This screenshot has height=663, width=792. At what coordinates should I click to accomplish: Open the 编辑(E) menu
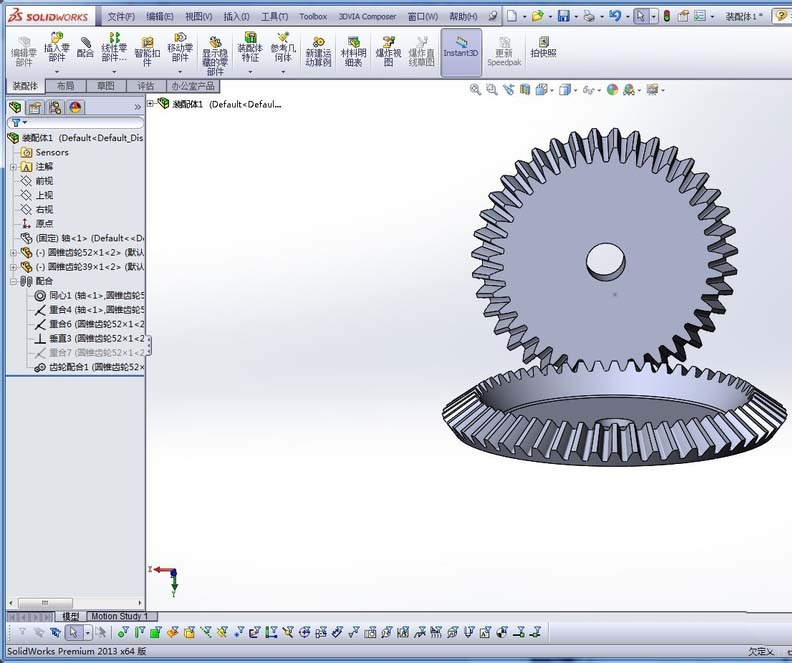(160, 17)
